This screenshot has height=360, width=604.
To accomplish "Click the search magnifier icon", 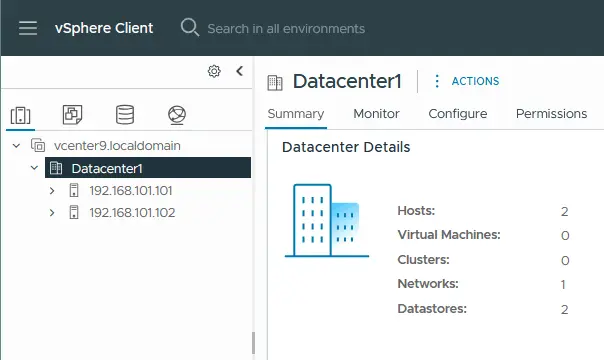I will pos(190,28).
